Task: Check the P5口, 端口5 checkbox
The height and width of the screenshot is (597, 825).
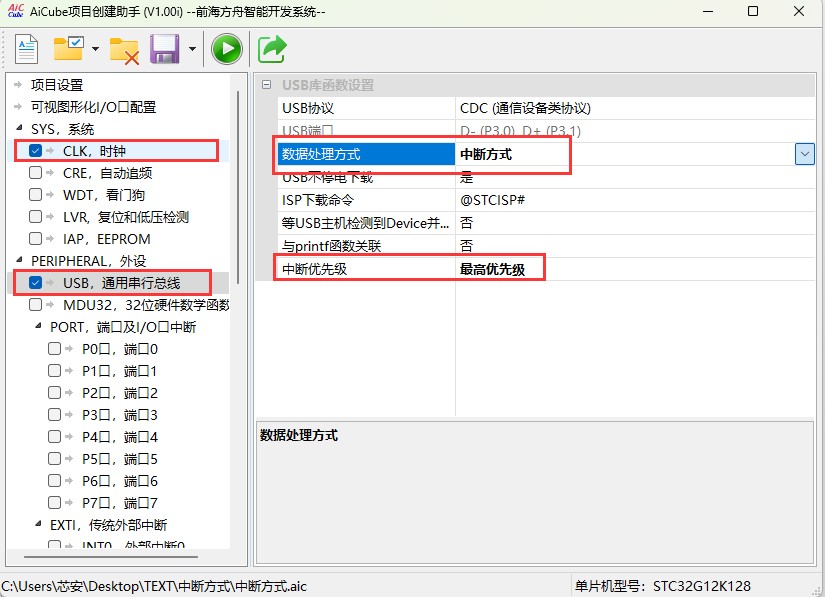Action: (54, 459)
